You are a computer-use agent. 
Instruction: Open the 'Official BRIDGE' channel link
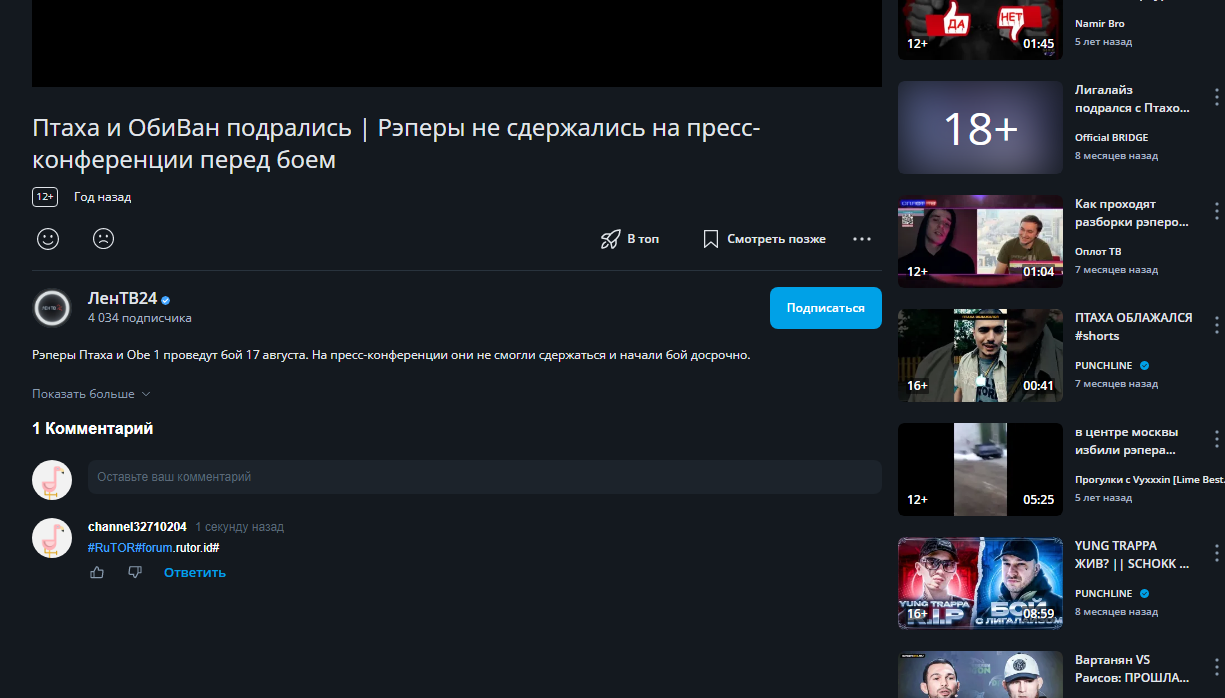point(1111,138)
